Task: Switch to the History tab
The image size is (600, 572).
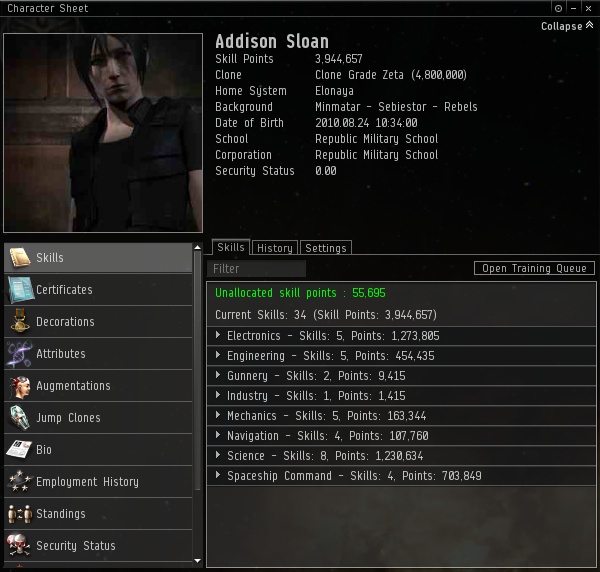Action: 275,248
